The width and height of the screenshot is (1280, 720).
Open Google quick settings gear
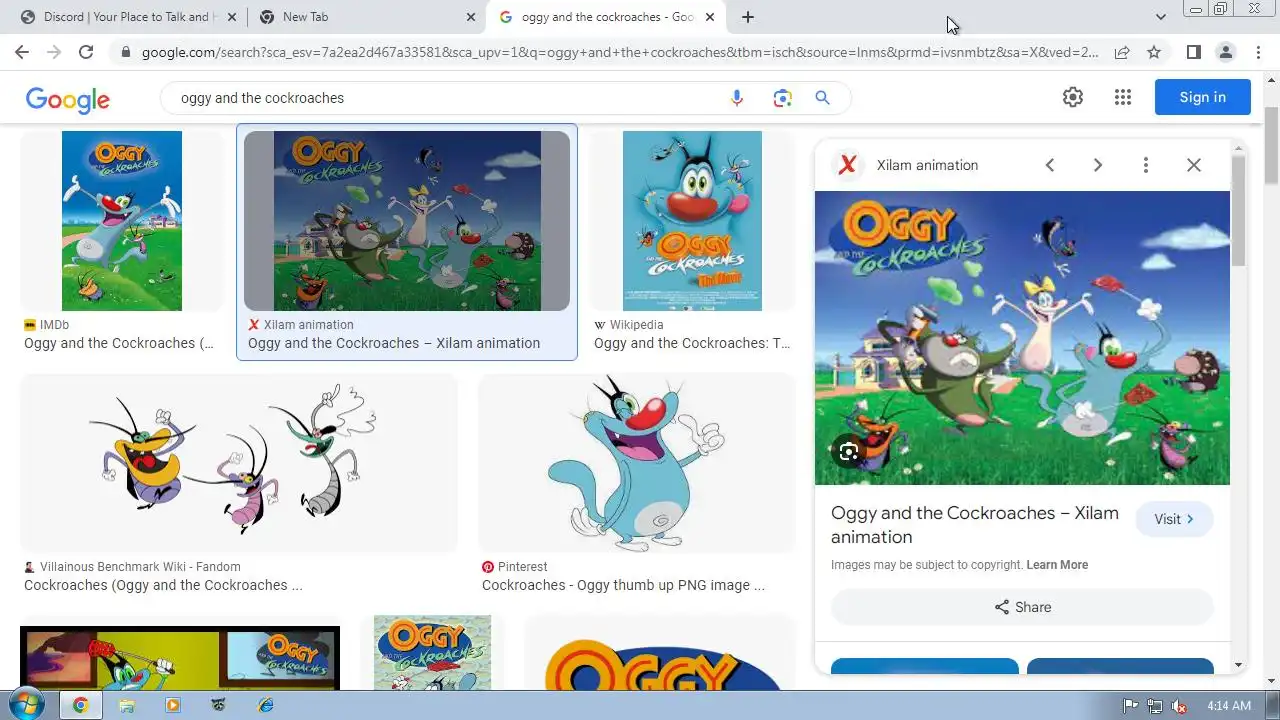coord(1073,97)
